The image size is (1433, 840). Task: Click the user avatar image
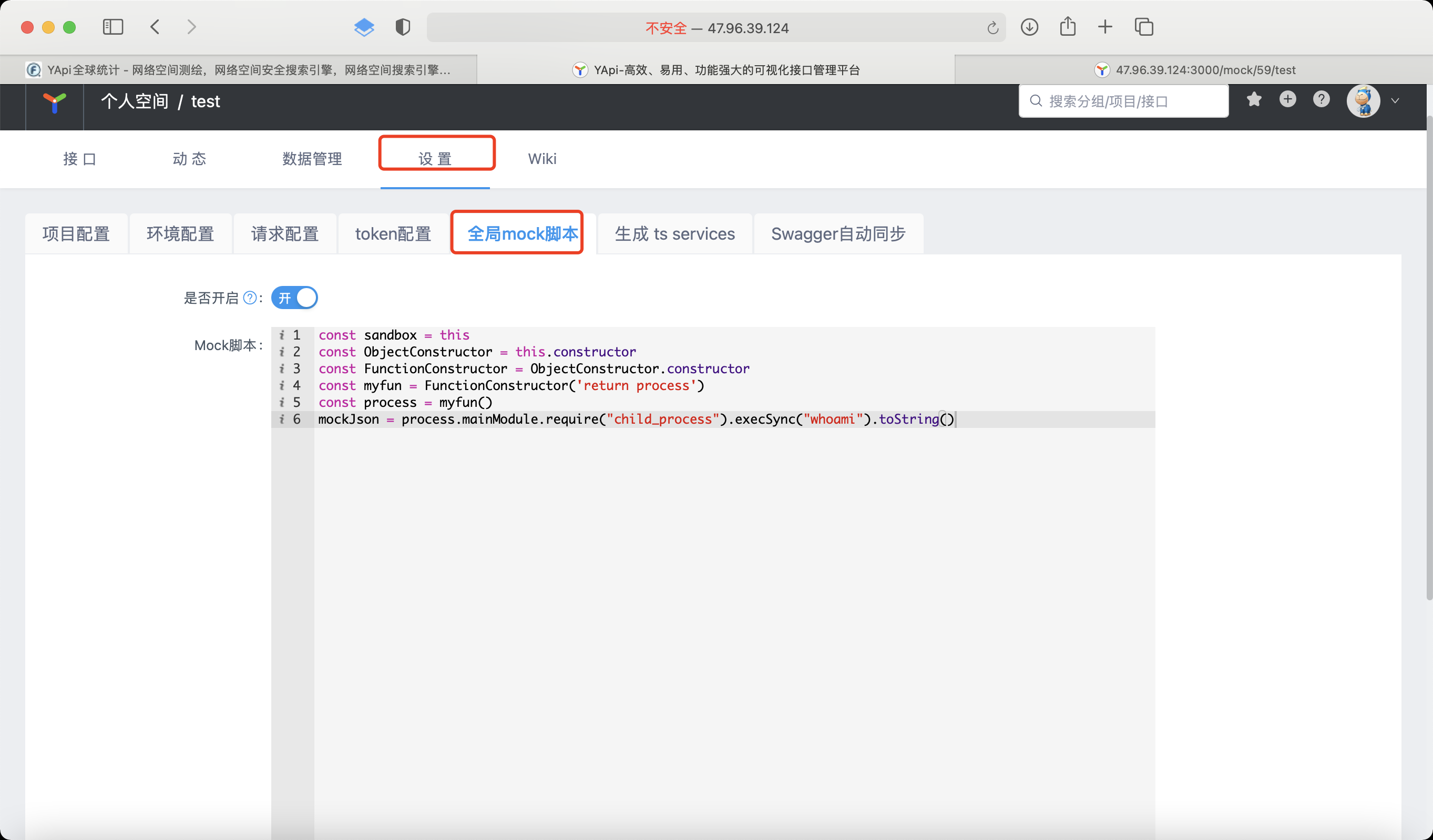click(1363, 101)
